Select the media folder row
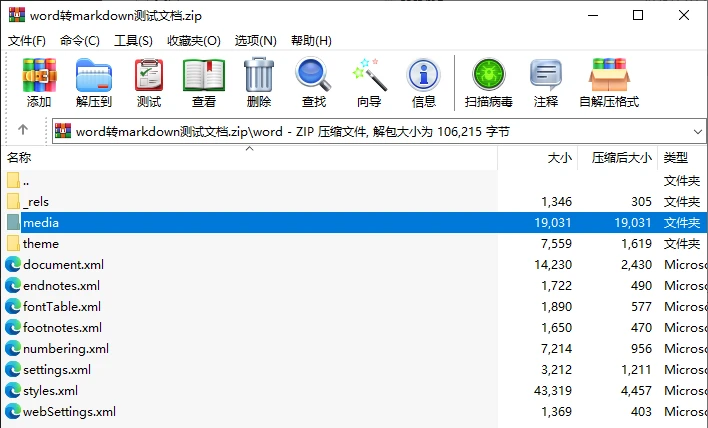 point(354,223)
